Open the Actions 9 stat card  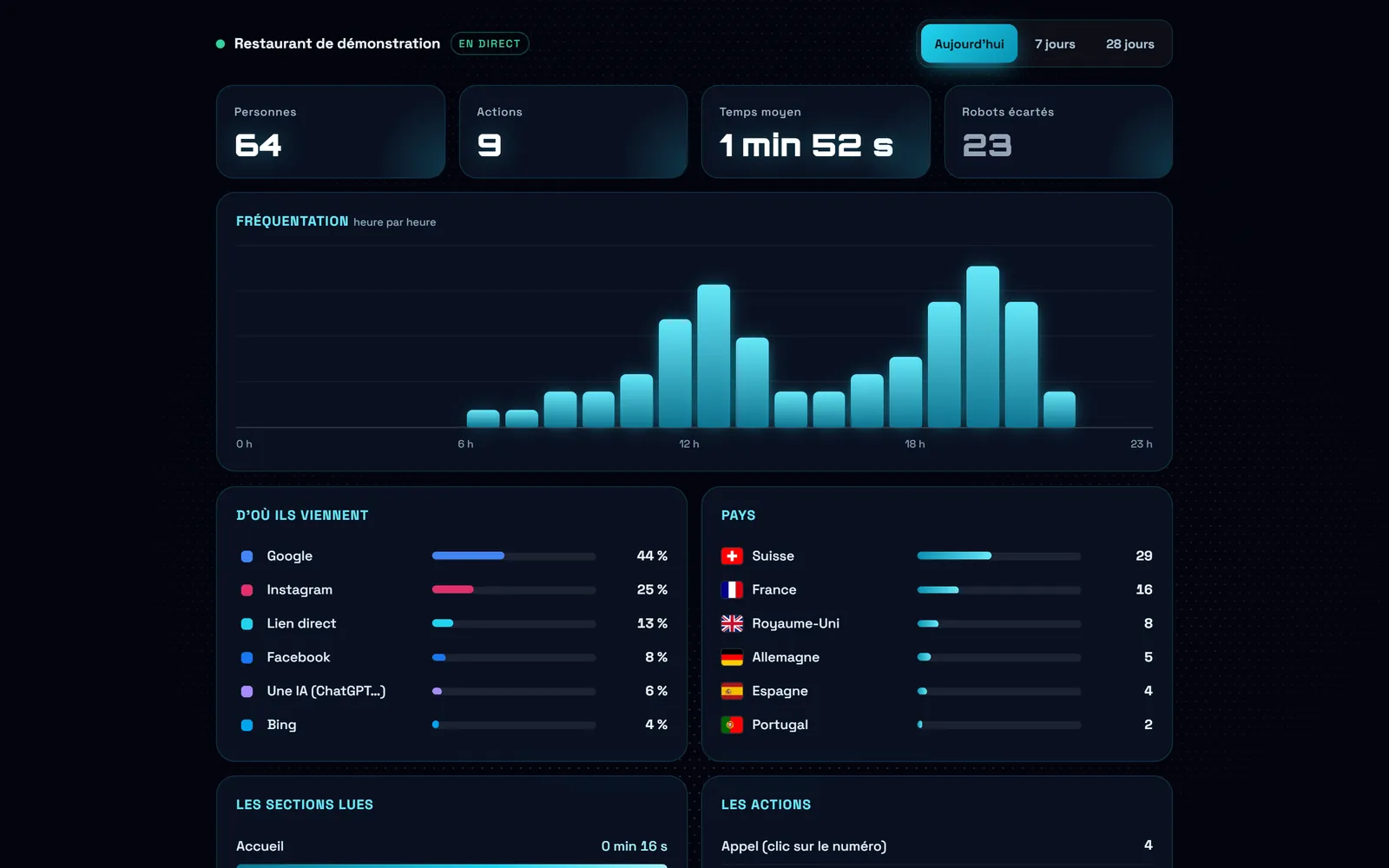click(573, 132)
